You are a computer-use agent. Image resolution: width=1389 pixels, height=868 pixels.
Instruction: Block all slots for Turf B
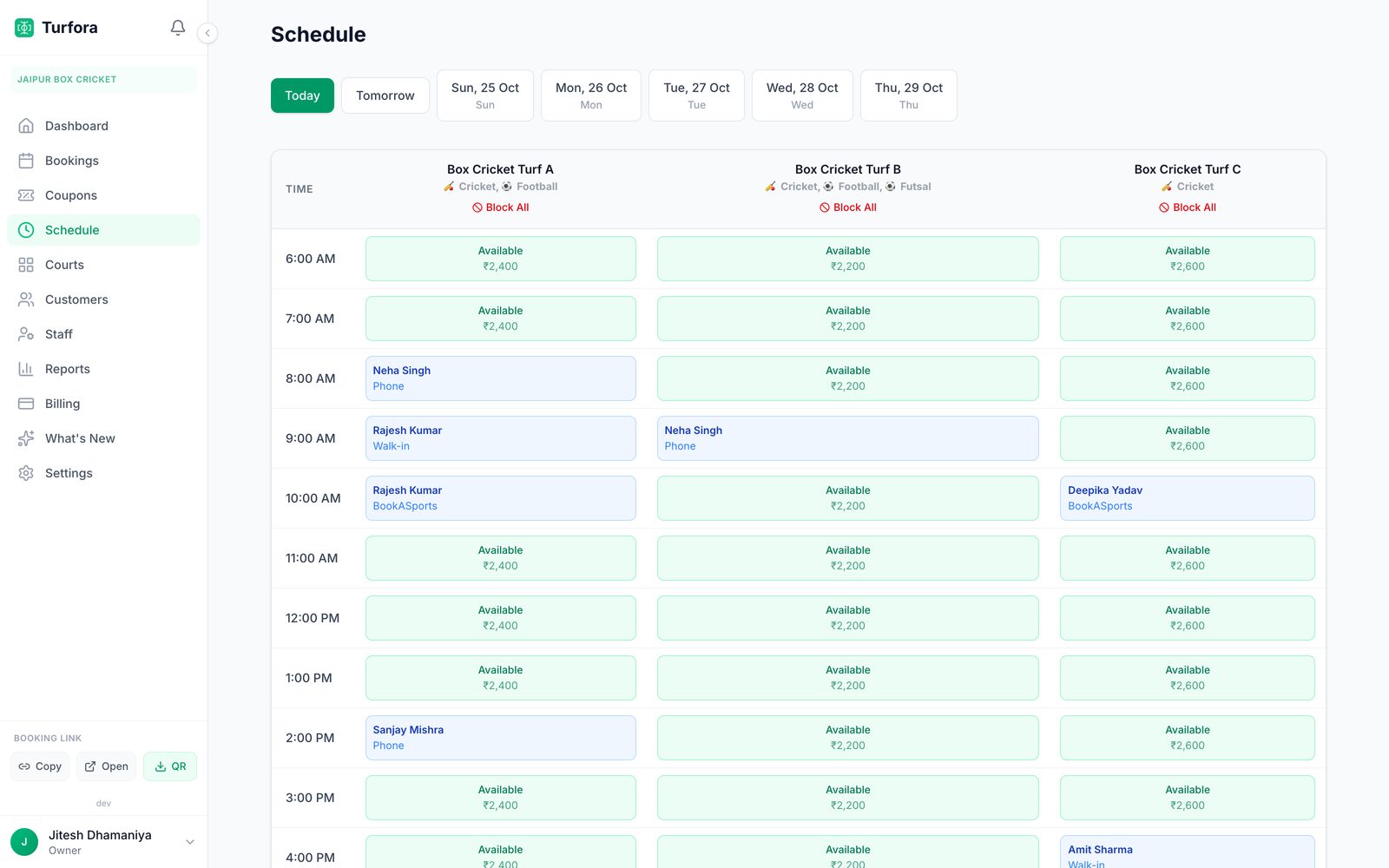pos(848,207)
